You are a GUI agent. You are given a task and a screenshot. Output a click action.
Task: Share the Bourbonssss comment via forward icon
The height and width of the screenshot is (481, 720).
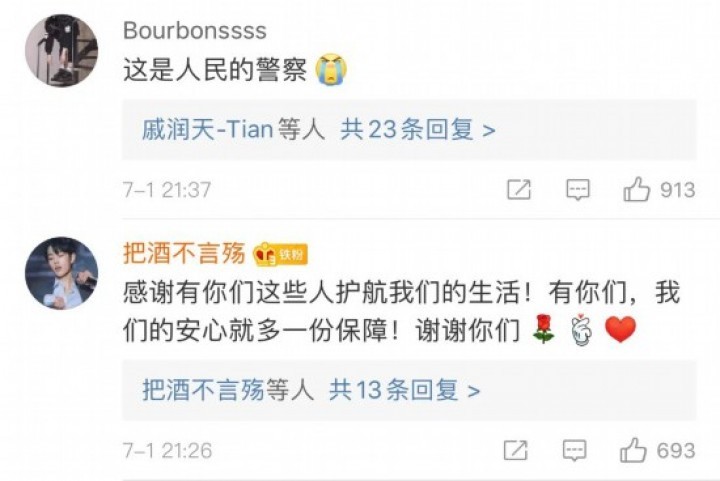coord(519,190)
